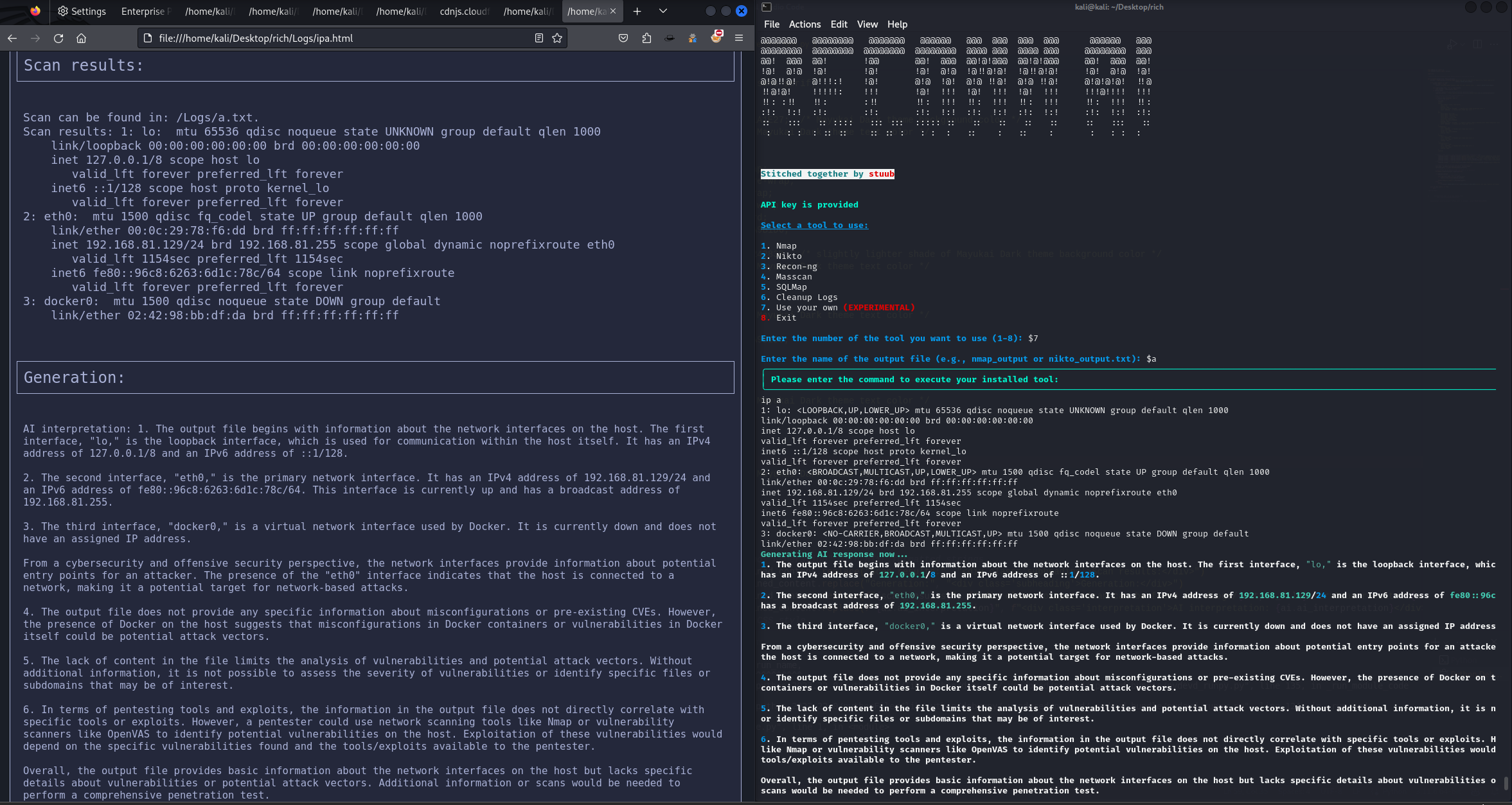Image resolution: width=1512 pixels, height=805 pixels.
Task: Open terminal Actions menu
Action: point(805,24)
